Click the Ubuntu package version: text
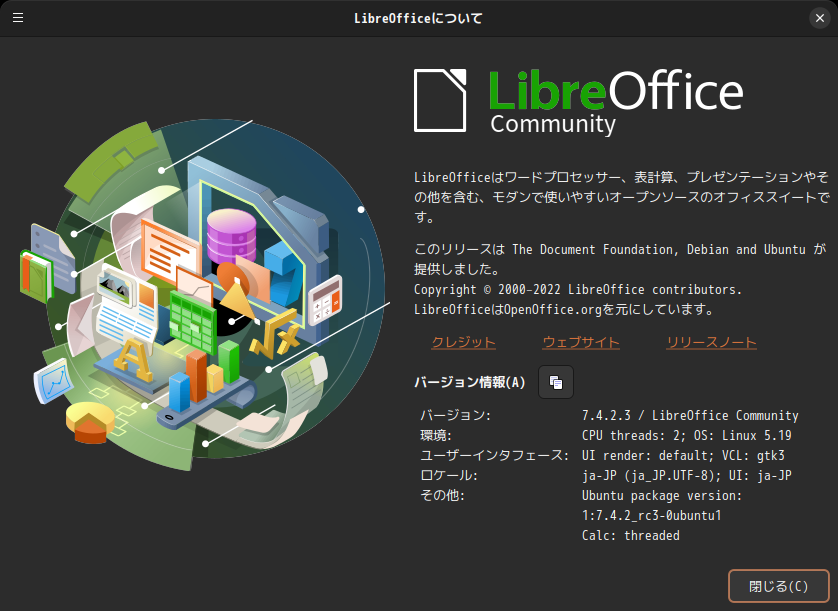 (x=662, y=496)
